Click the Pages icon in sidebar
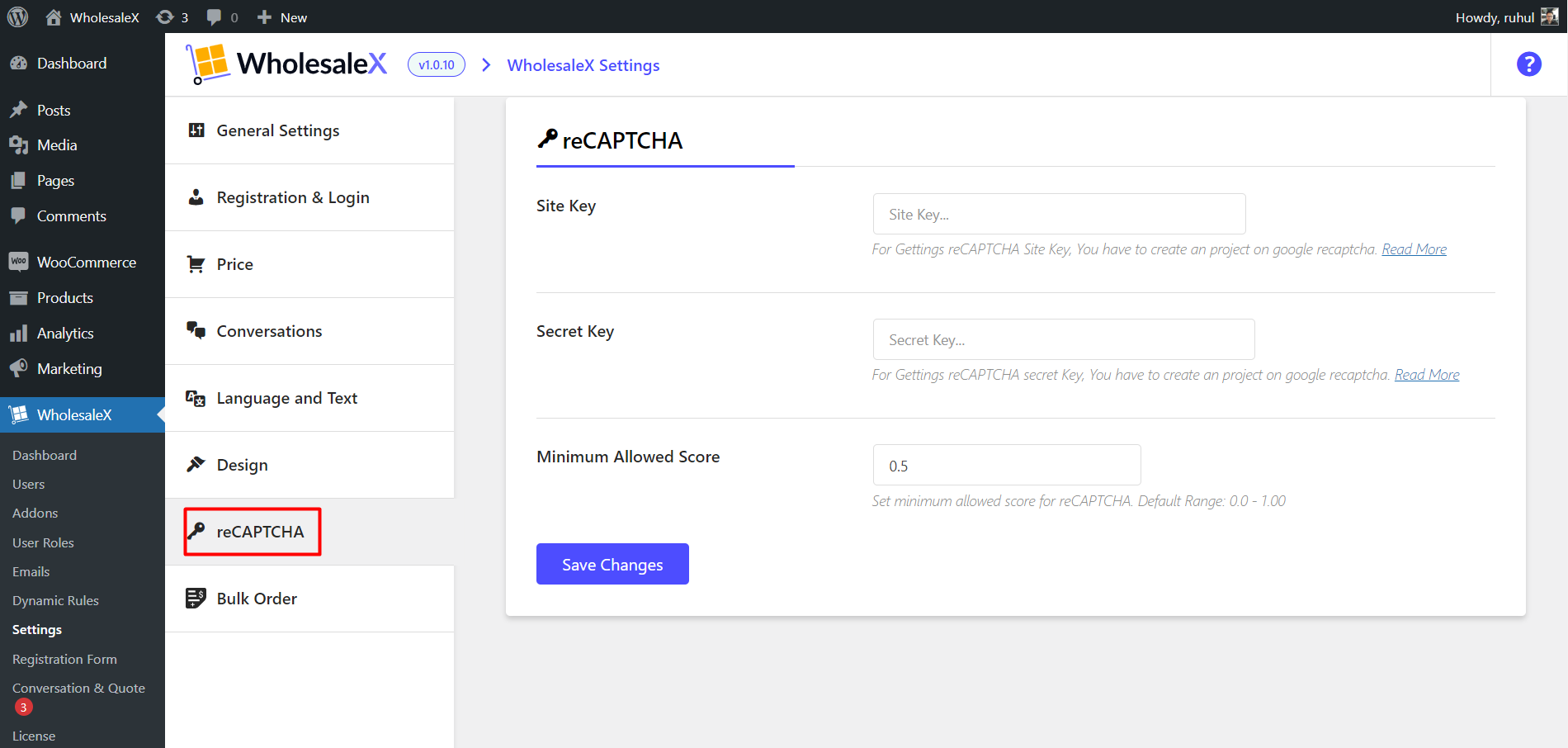Screen dimensions: 1568x748 tap(18, 181)
